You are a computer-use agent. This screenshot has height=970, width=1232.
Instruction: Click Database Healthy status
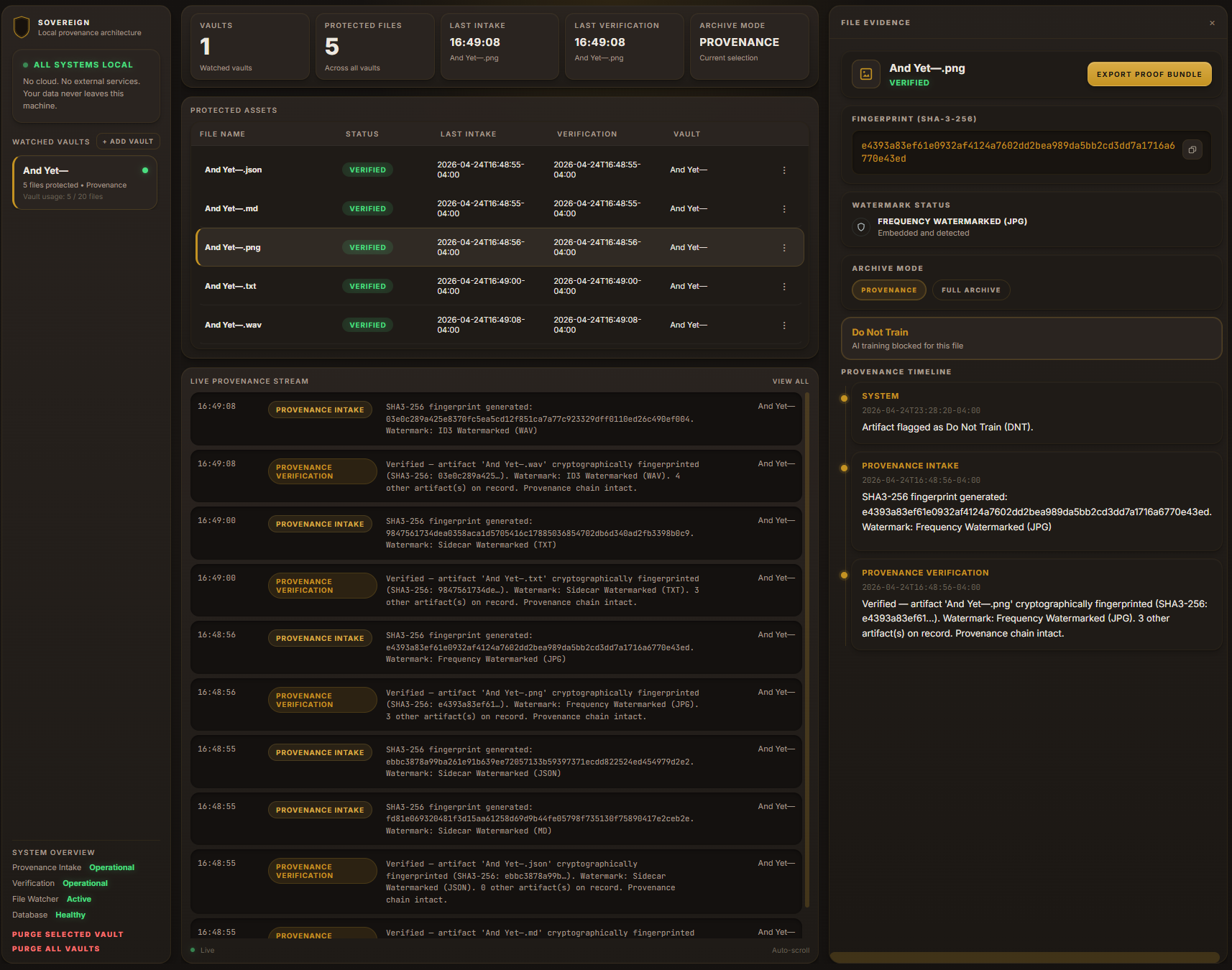[49, 915]
